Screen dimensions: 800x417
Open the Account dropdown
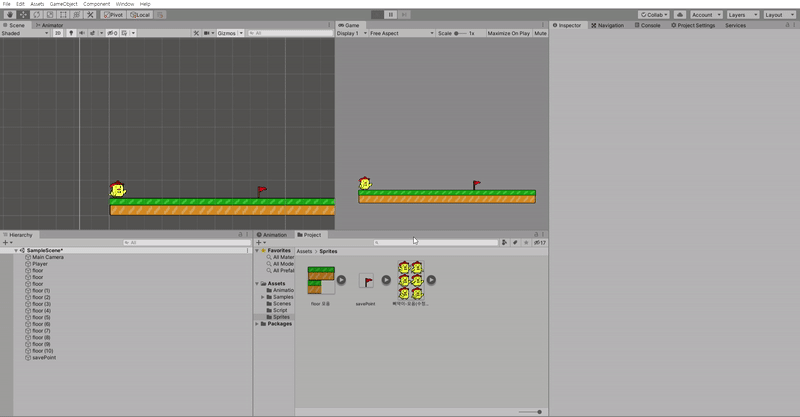(707, 15)
